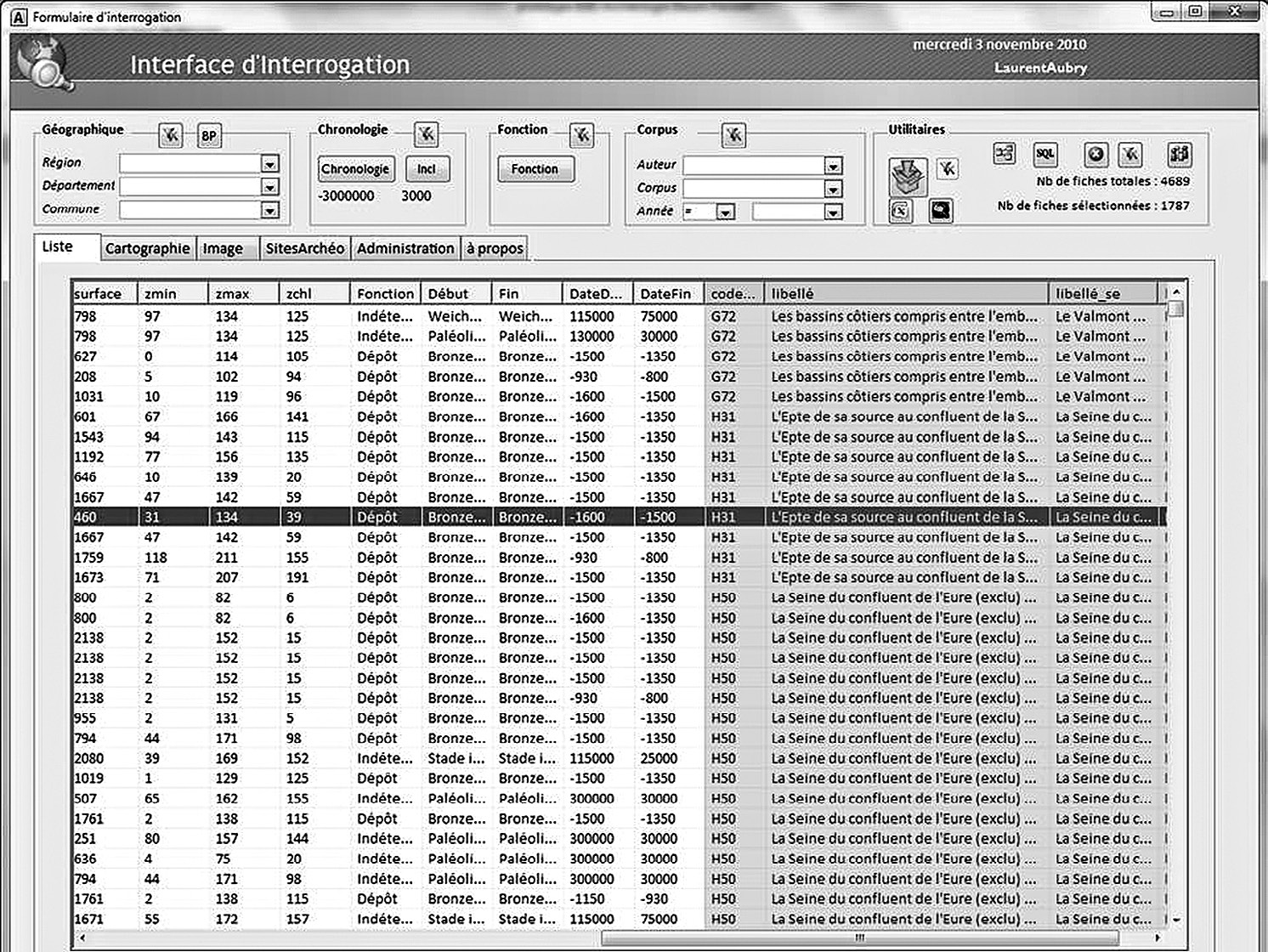Image resolution: width=1268 pixels, height=952 pixels.
Task: Switch to the Liste tab
Action: [x=67, y=246]
